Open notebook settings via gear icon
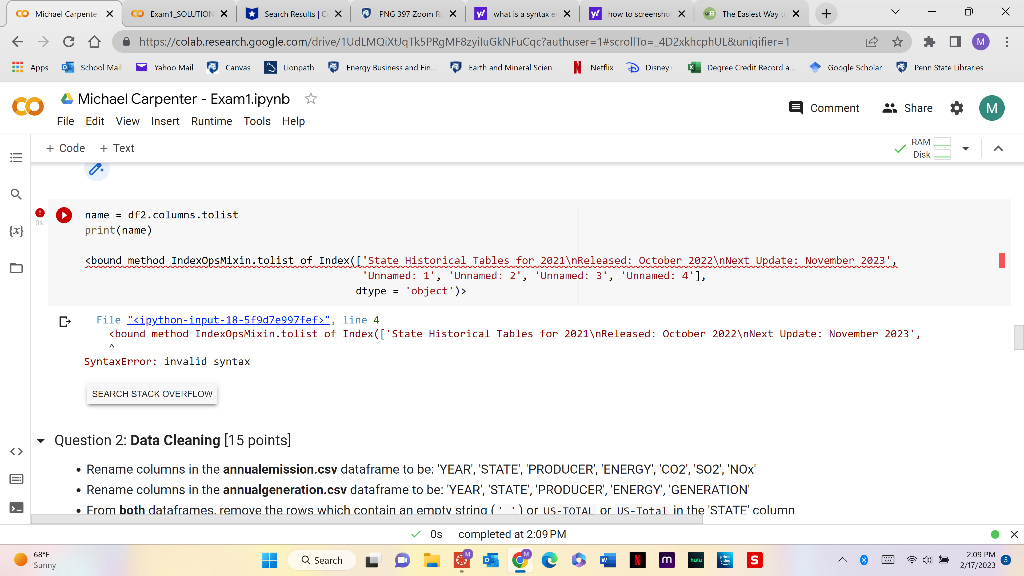 point(957,107)
